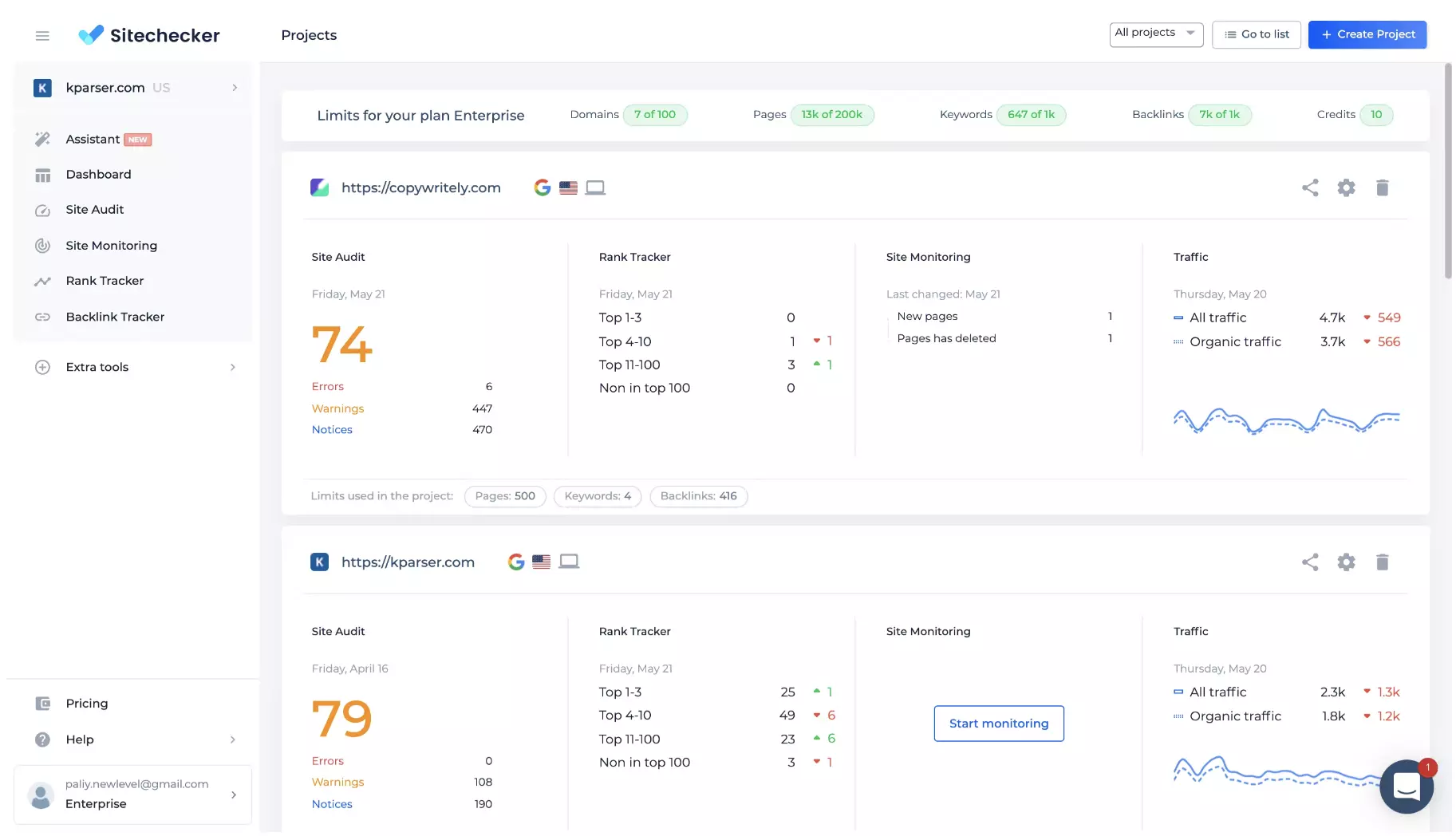
Task: Click the user avatar icon
Action: [40, 795]
